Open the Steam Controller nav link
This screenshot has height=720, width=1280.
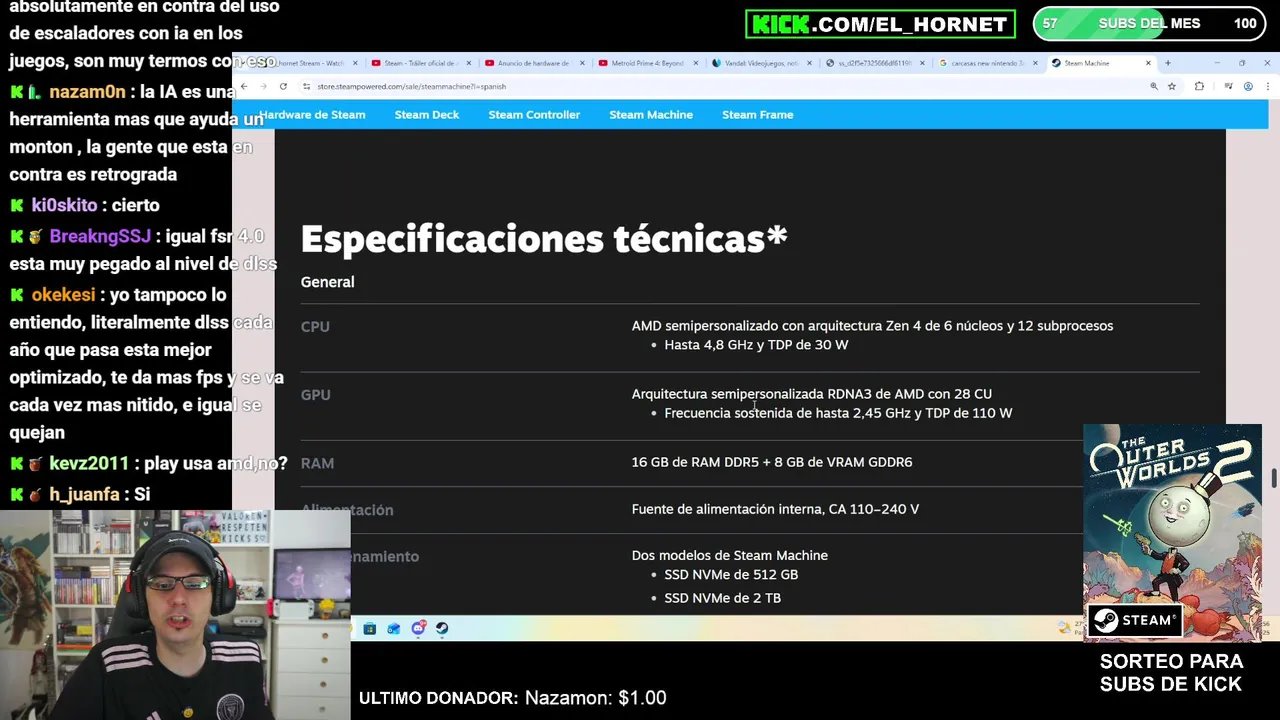tap(534, 115)
